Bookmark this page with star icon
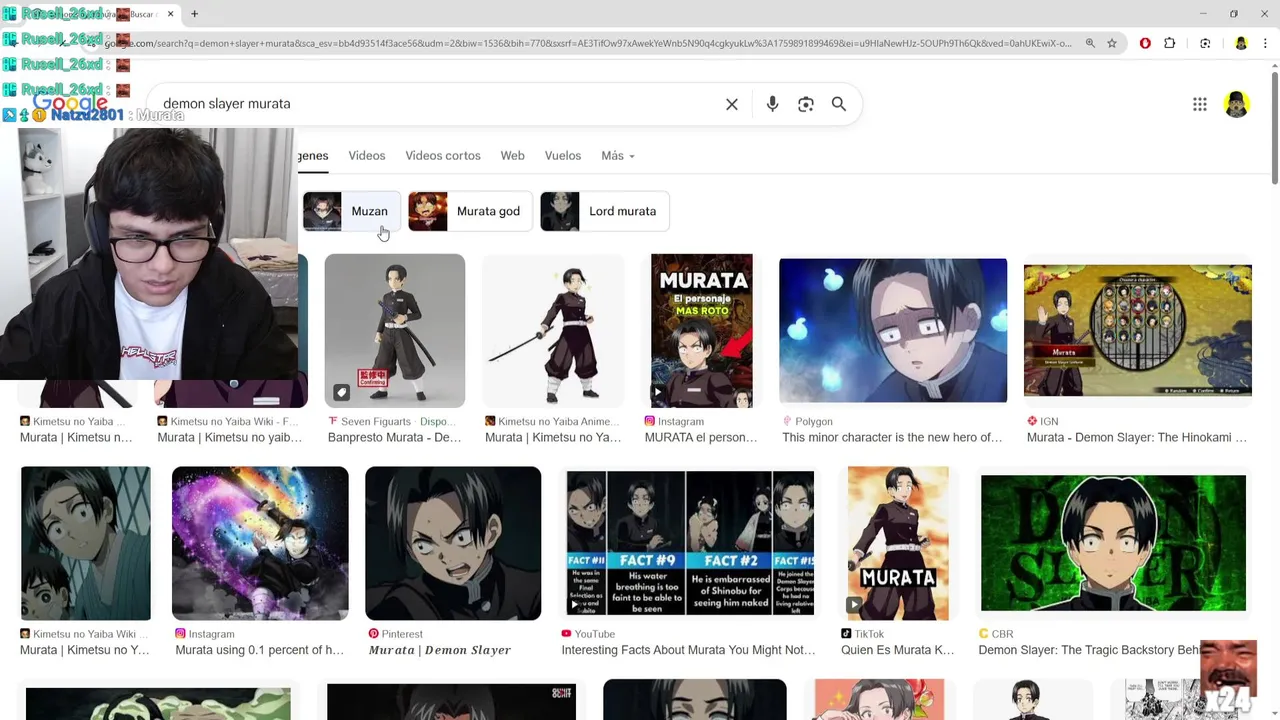The image size is (1280, 720). 1112,43
